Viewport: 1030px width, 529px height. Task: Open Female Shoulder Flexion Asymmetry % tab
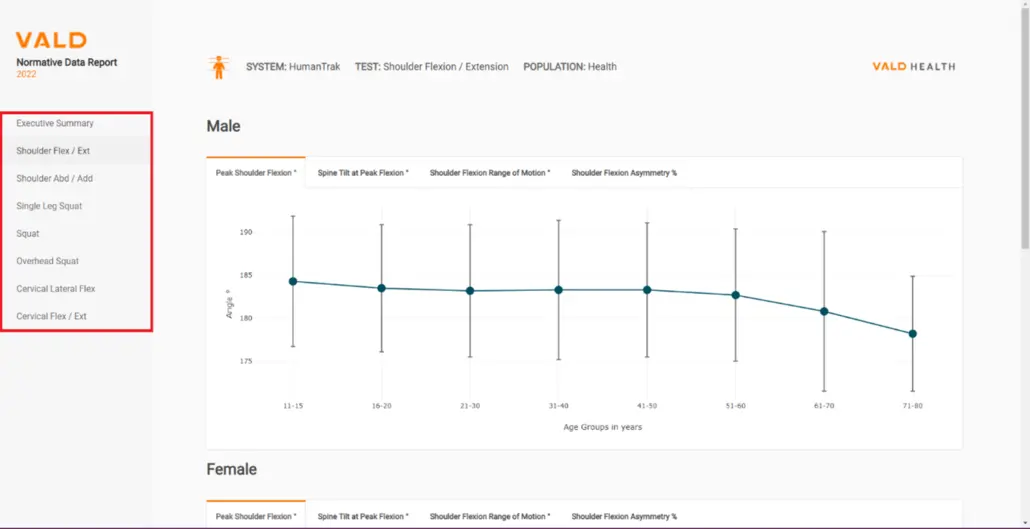click(x=624, y=516)
